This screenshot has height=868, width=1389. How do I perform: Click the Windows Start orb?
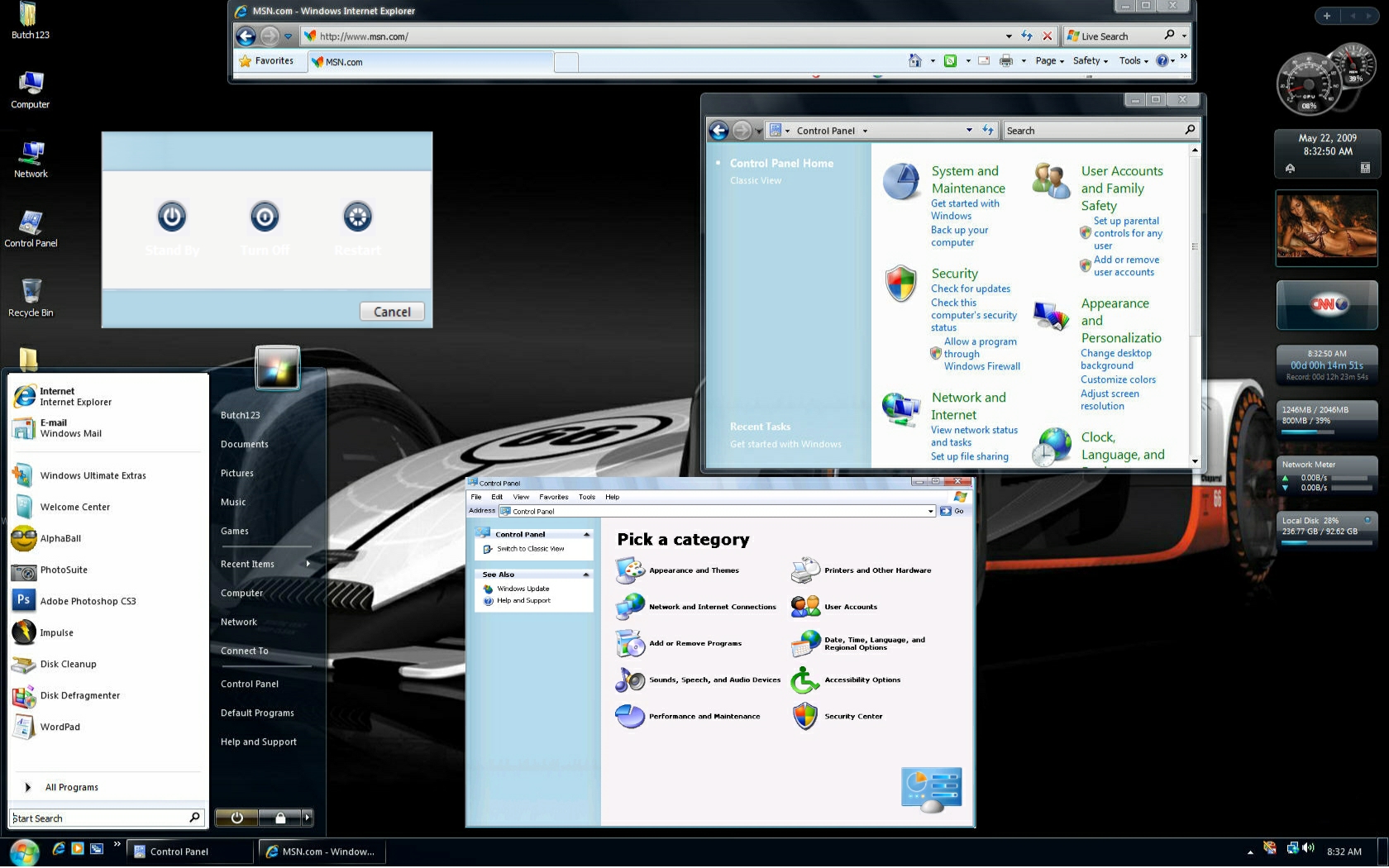click(x=25, y=851)
